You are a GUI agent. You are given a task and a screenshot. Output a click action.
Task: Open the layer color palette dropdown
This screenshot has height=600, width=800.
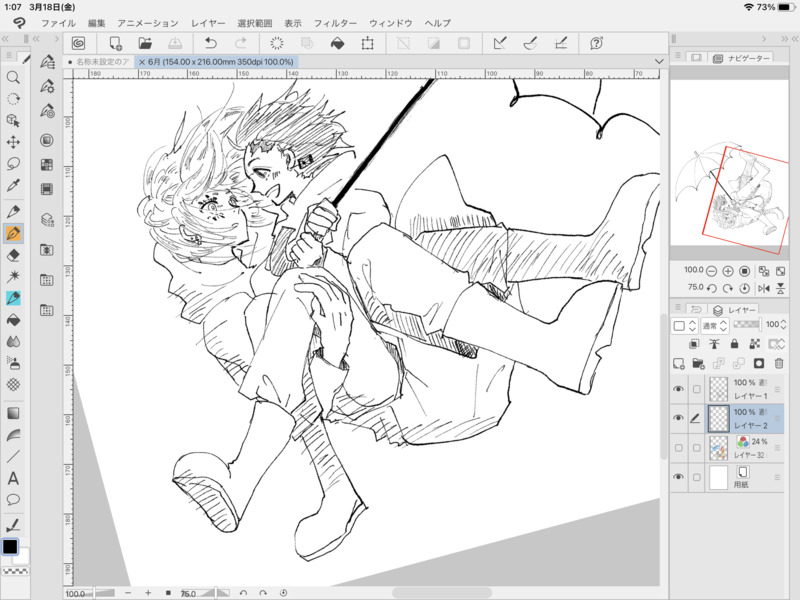(684, 326)
